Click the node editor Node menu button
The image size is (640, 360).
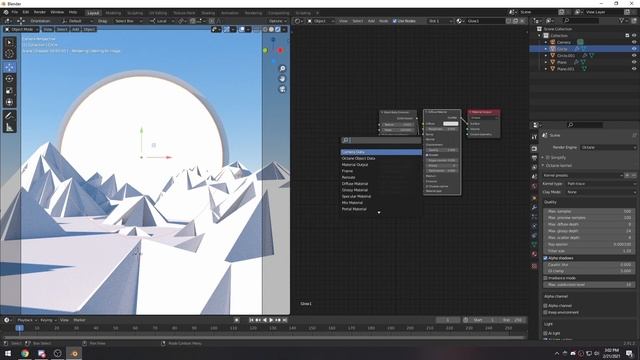[x=383, y=21]
